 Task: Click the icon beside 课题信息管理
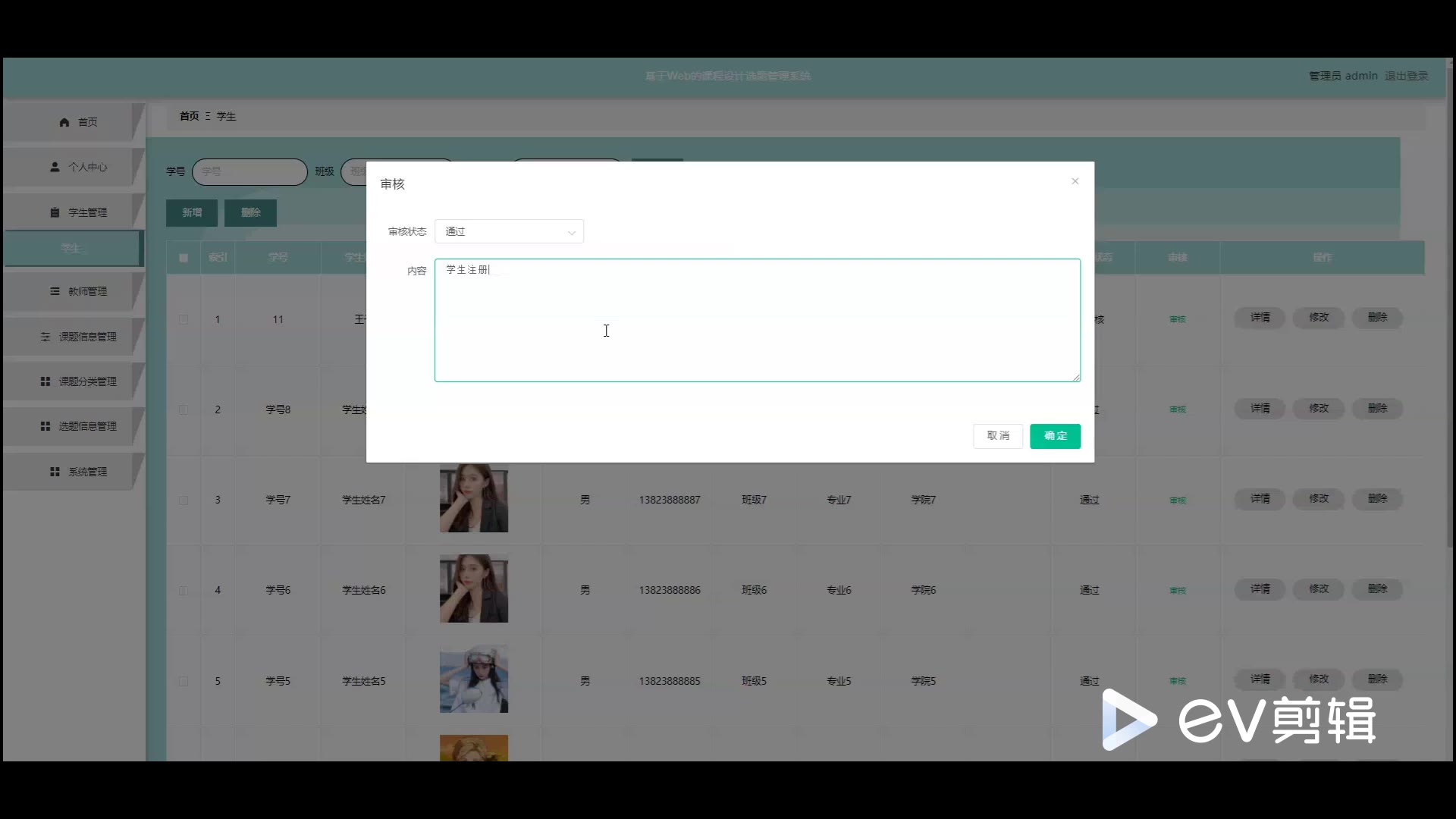[45, 337]
